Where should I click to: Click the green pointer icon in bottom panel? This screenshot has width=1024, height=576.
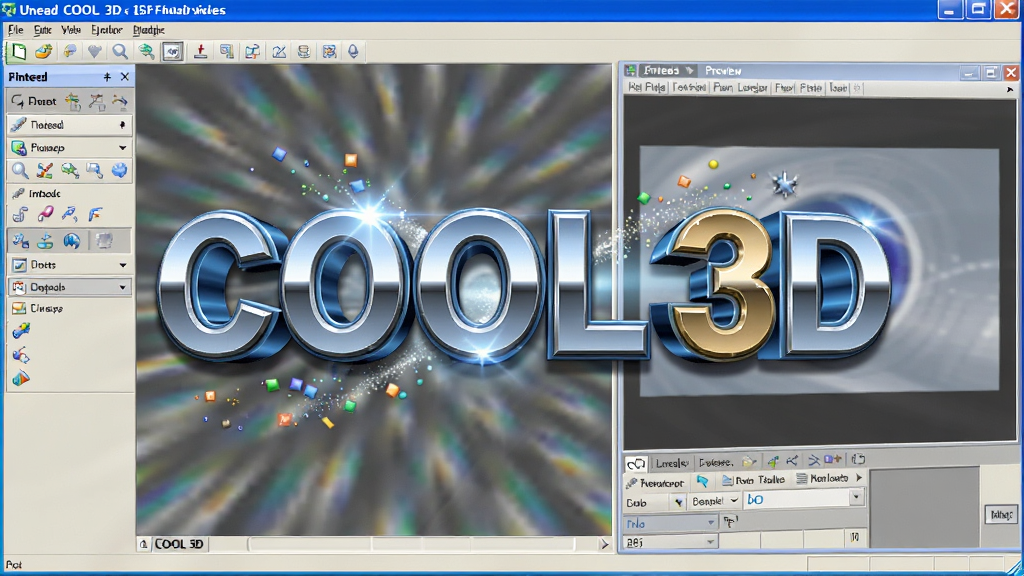773,462
